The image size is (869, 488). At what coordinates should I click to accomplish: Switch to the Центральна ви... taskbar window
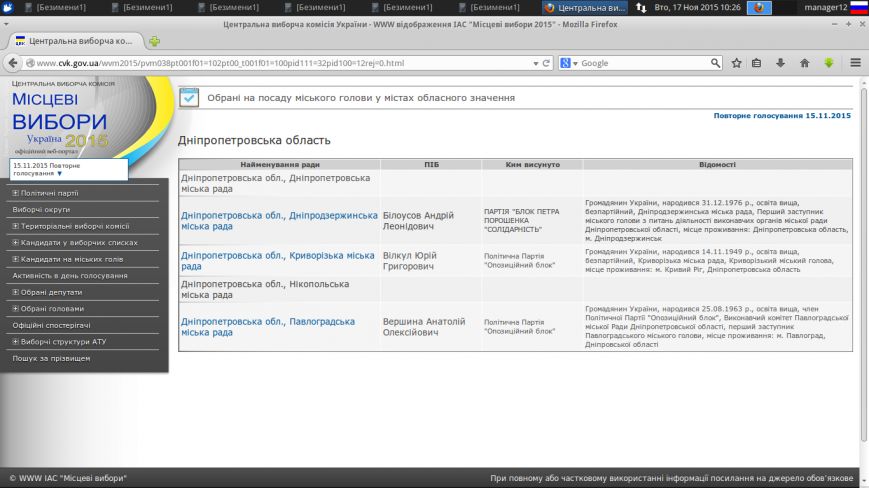pos(585,8)
